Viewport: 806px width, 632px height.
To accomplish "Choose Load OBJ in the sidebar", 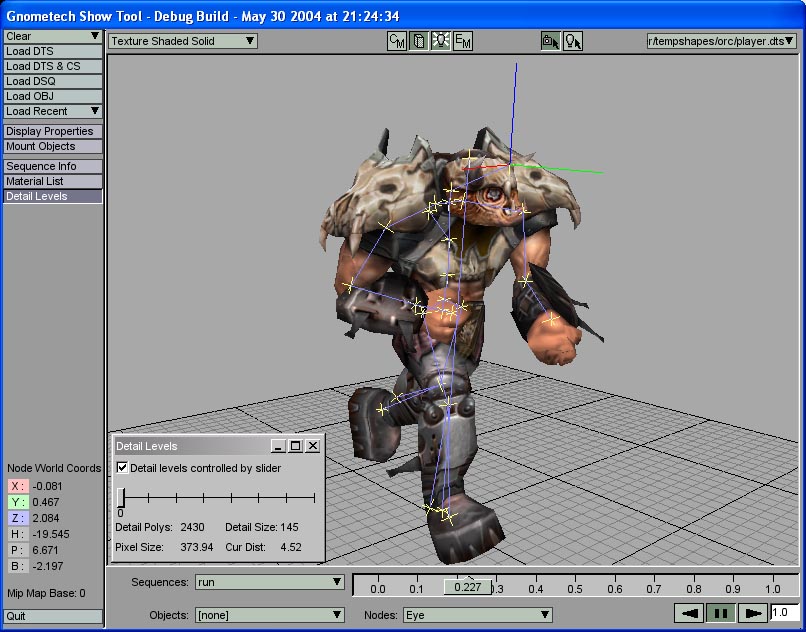I will [x=52, y=96].
